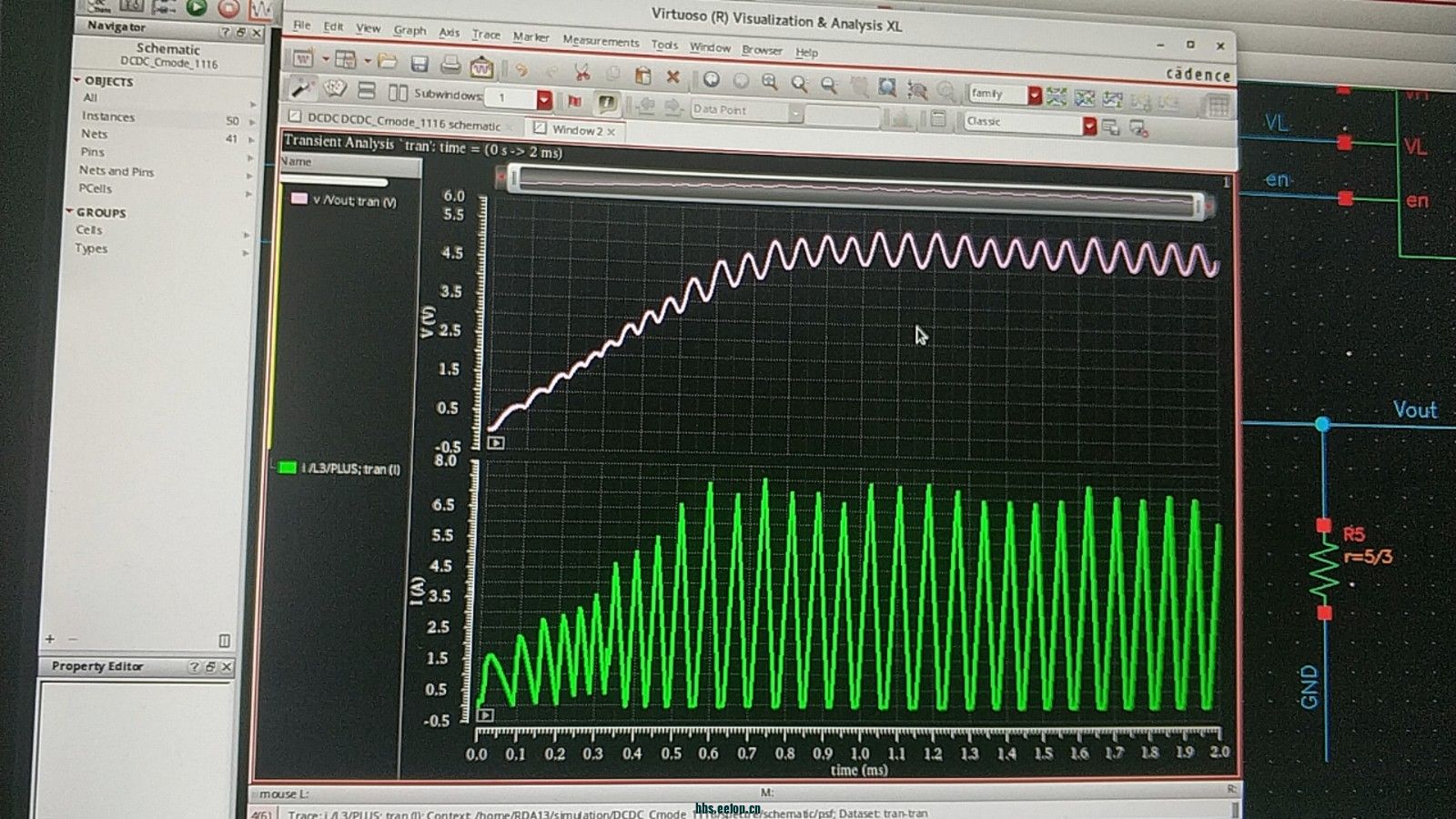This screenshot has height=819, width=1456.
Task: Click the save image picture-frame icon
Action: [481, 66]
